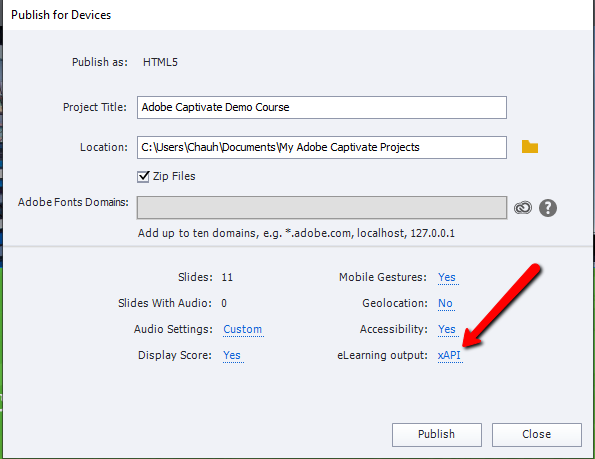The height and width of the screenshot is (459, 595).
Task: Select the Slides count value 11
Action: pos(227,277)
